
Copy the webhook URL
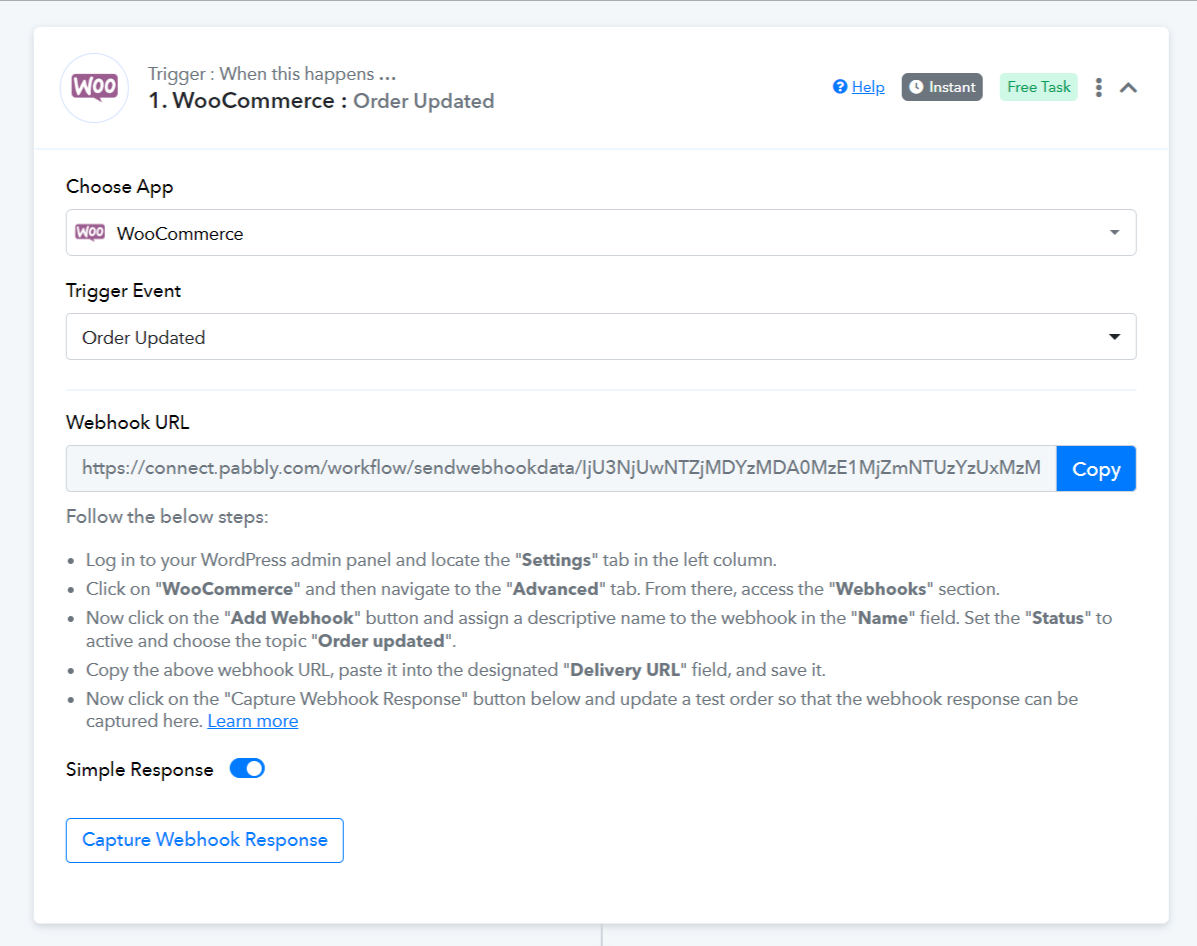(x=1096, y=468)
